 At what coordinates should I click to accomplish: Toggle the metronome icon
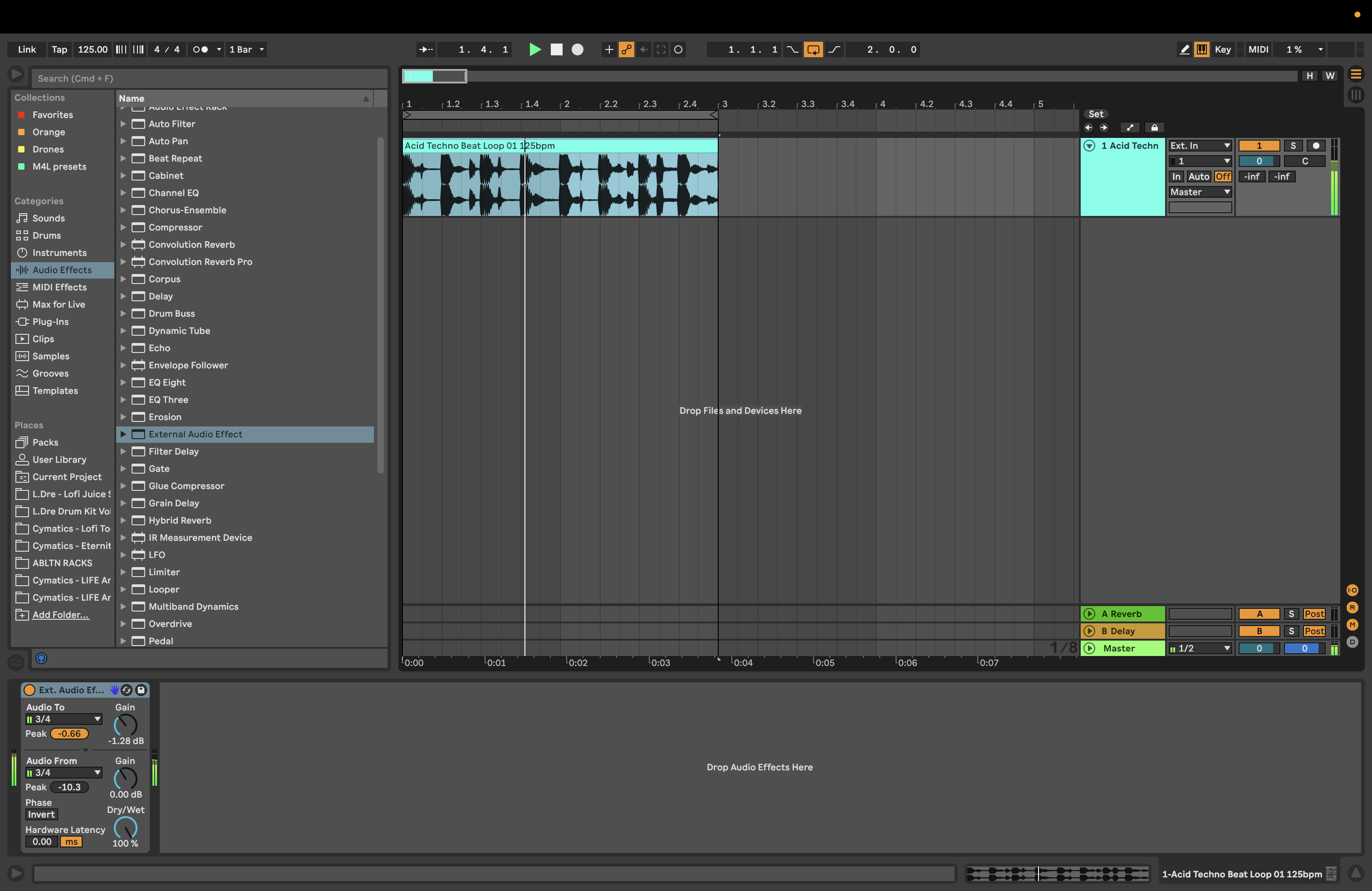[201, 49]
